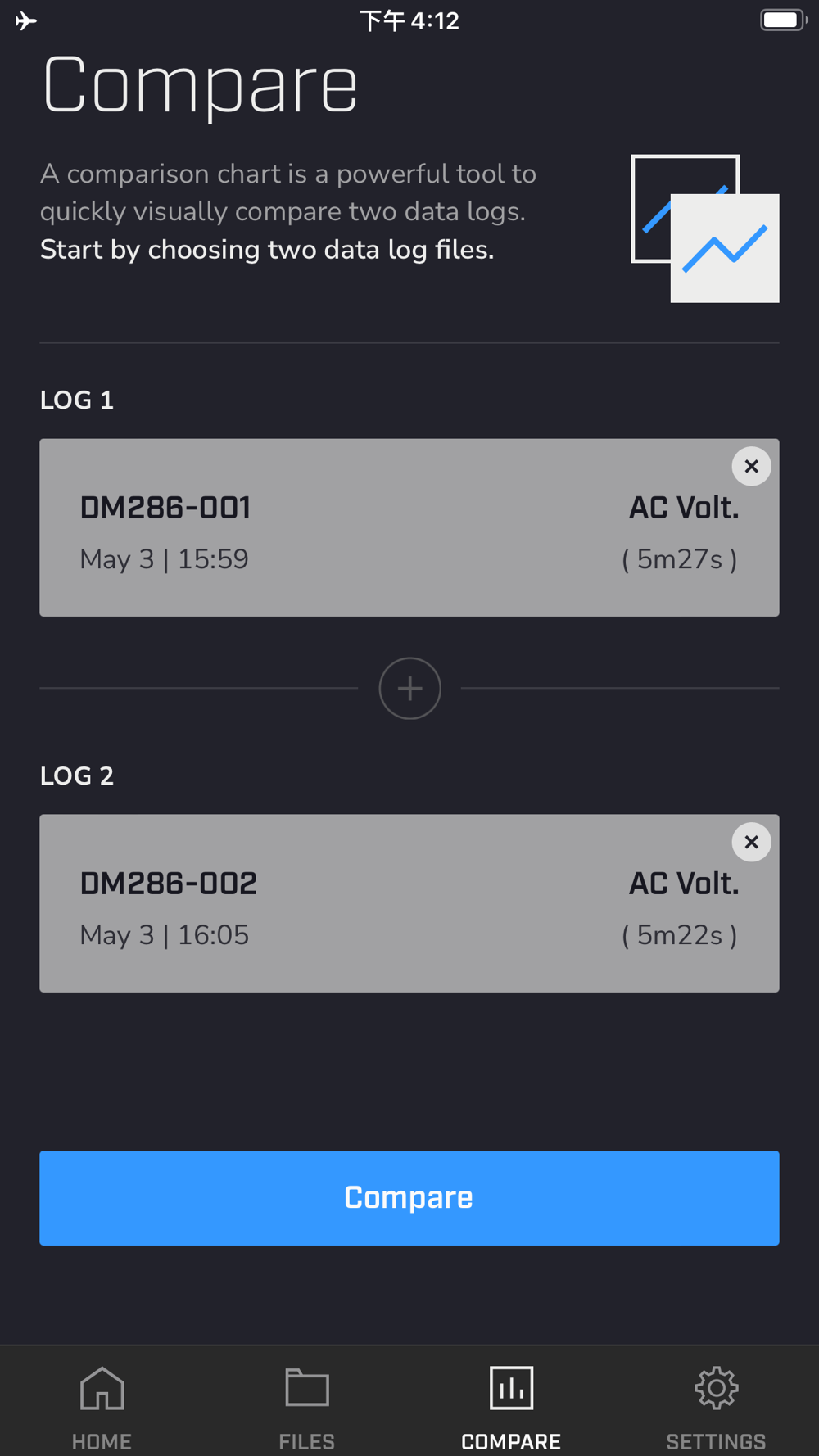Select the Compare chart icon in tab bar
819x1456 pixels.
pyautogui.click(x=512, y=1388)
